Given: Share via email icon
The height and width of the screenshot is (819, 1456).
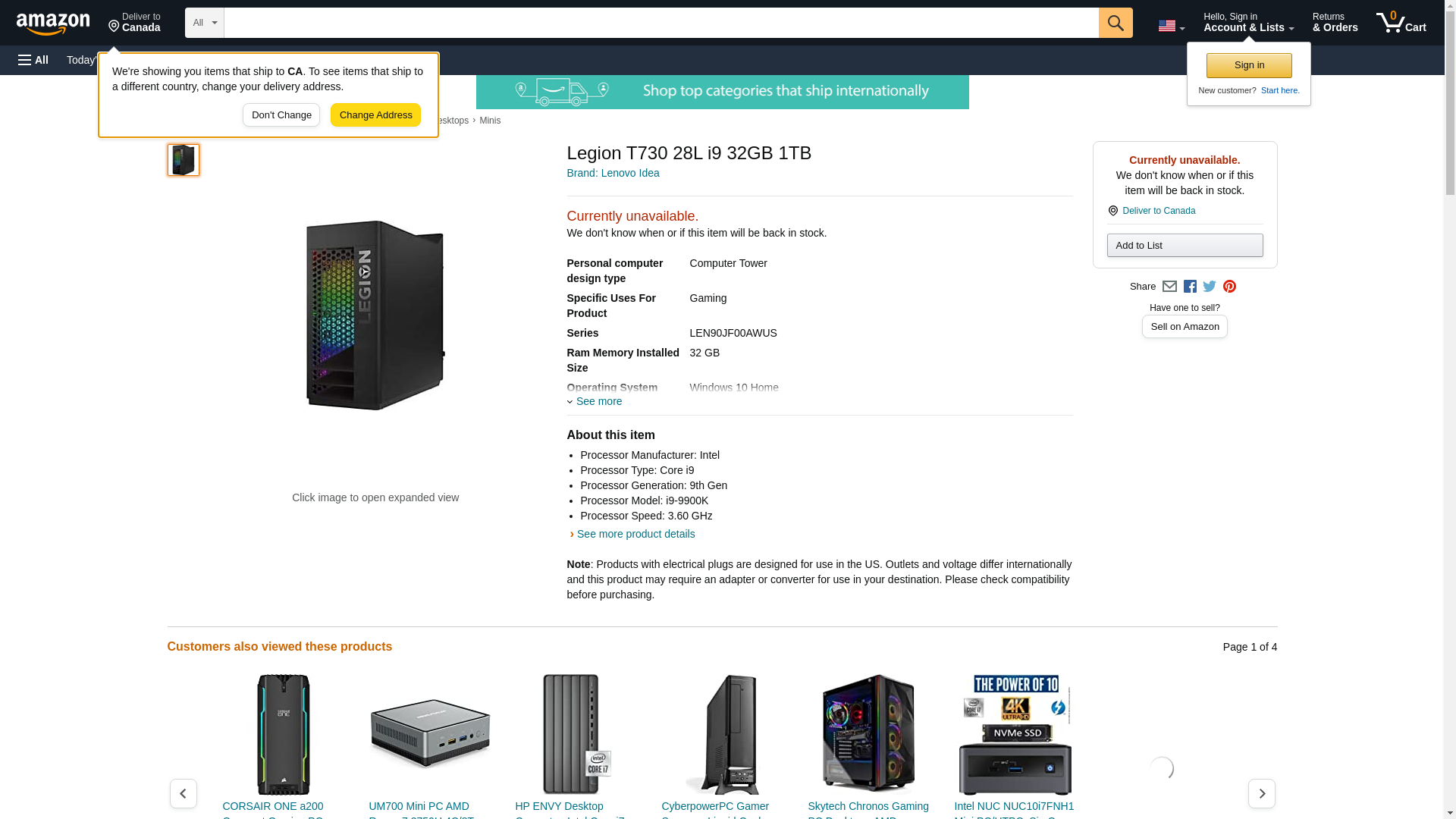Looking at the screenshot, I should 1169,287.
